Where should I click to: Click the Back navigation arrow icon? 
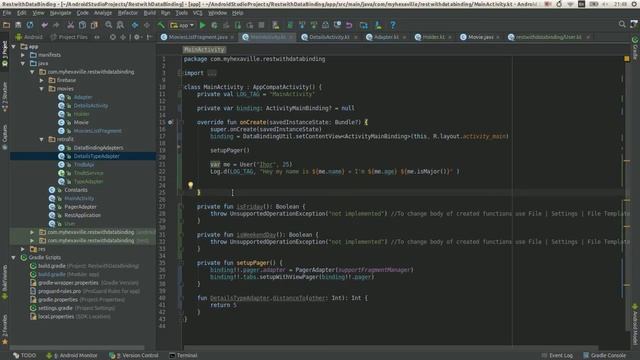[x=135, y=25]
